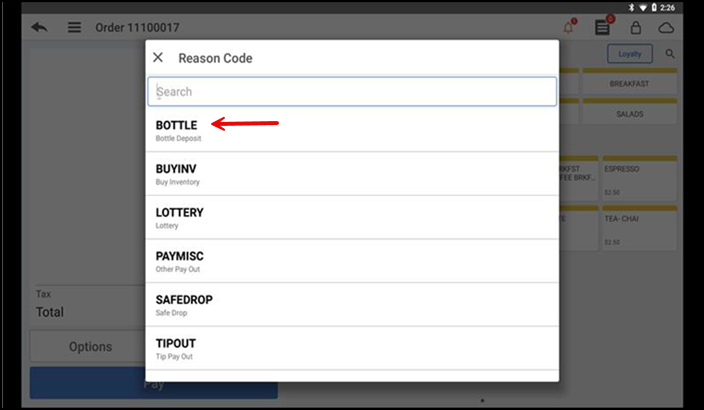704x410 pixels.
Task: Open the notifications bell
Action: [x=569, y=27]
